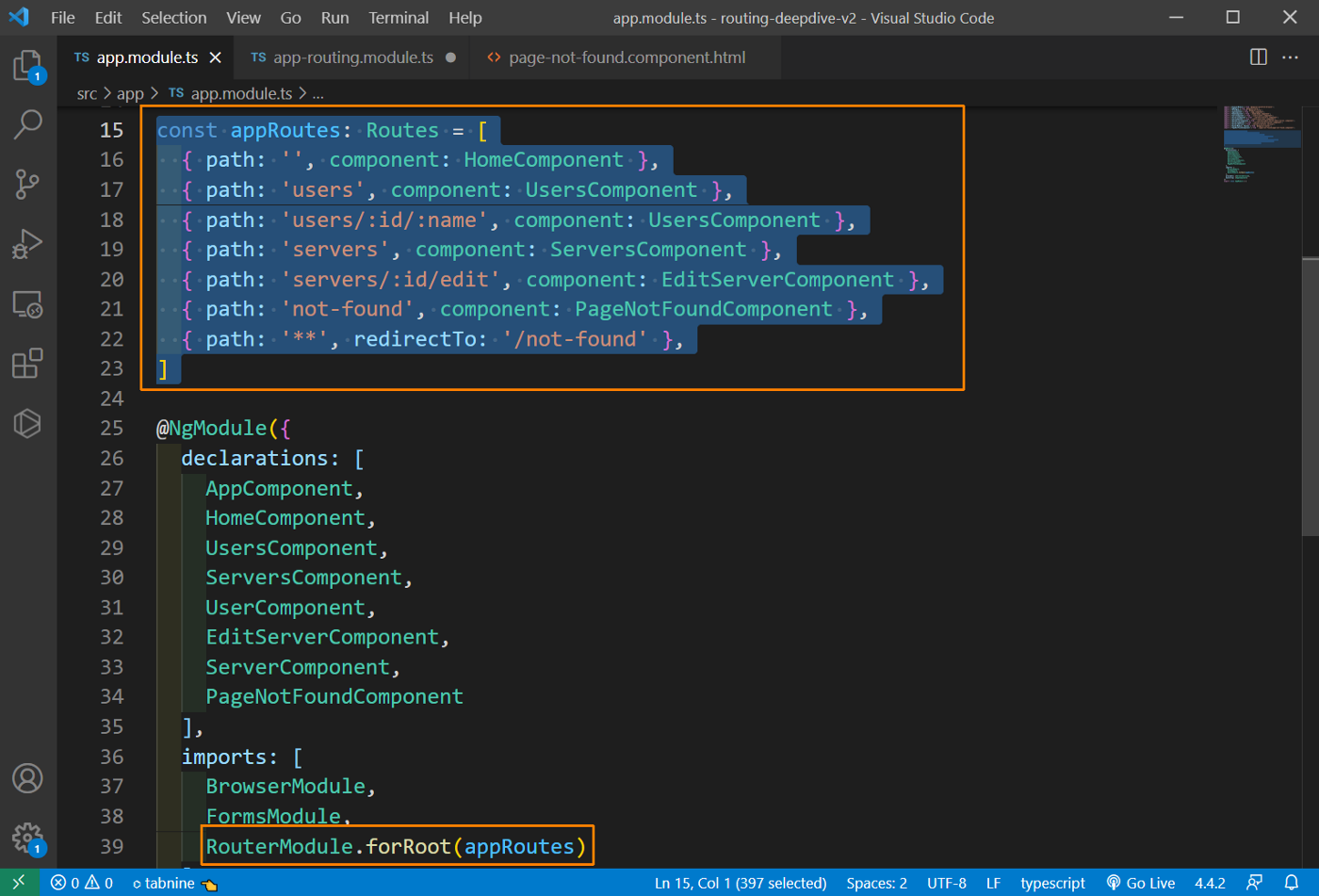Click TypeScript version 4.4.2

(x=1210, y=883)
